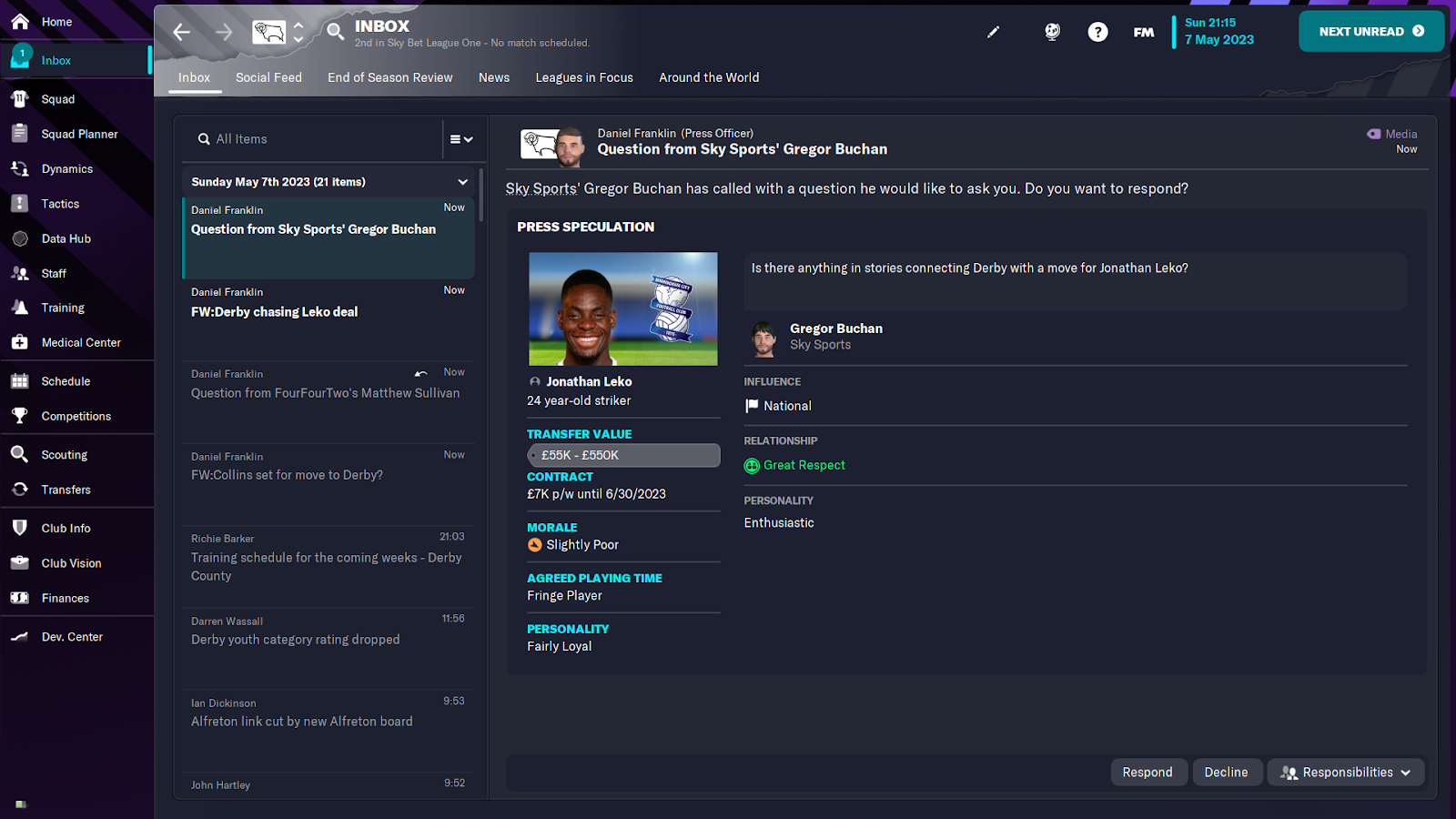Click the globe face icon in header
Image resolution: width=1456 pixels, height=819 pixels.
[1052, 32]
